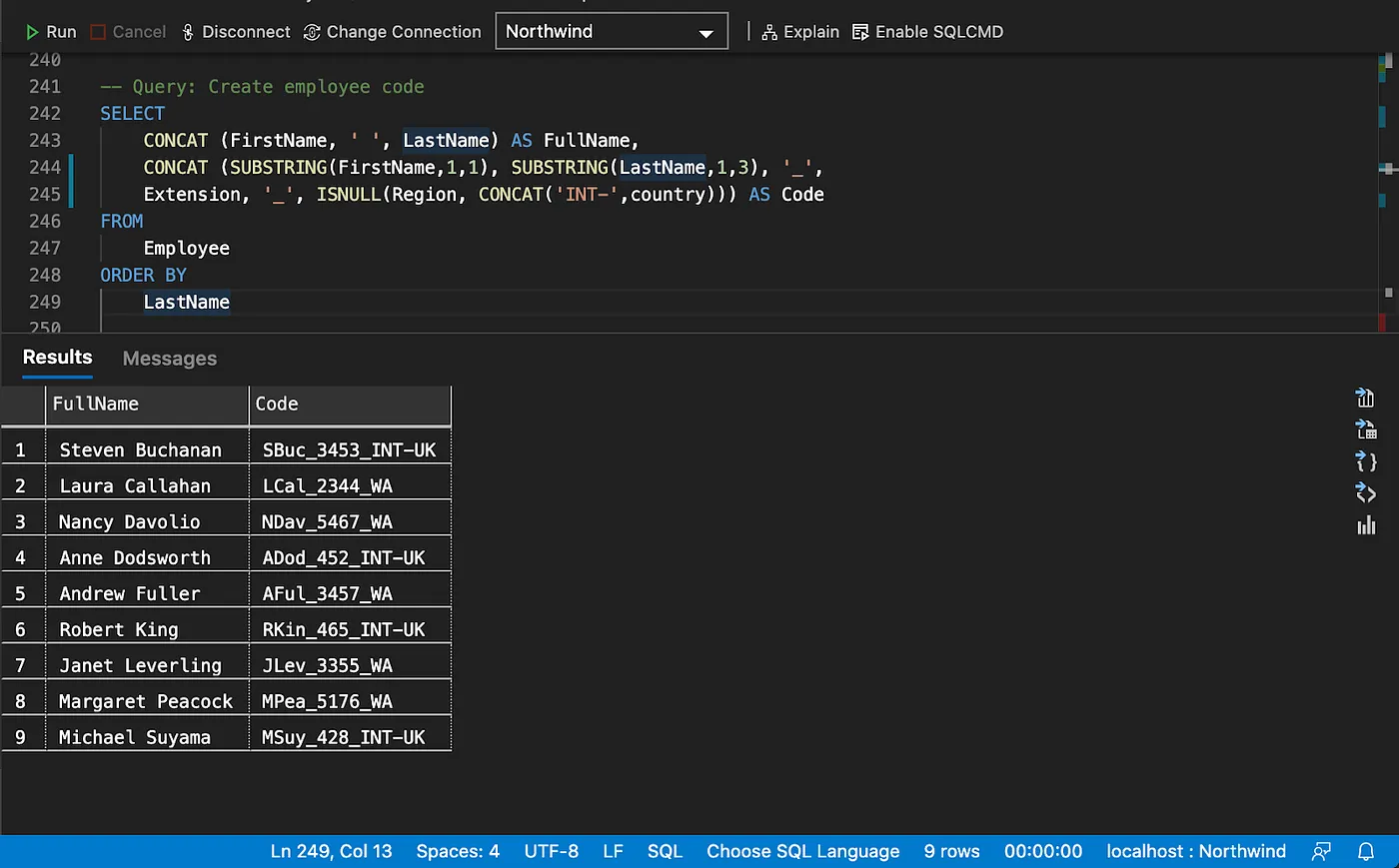Click the Margaret Peacock cell

[147, 702]
